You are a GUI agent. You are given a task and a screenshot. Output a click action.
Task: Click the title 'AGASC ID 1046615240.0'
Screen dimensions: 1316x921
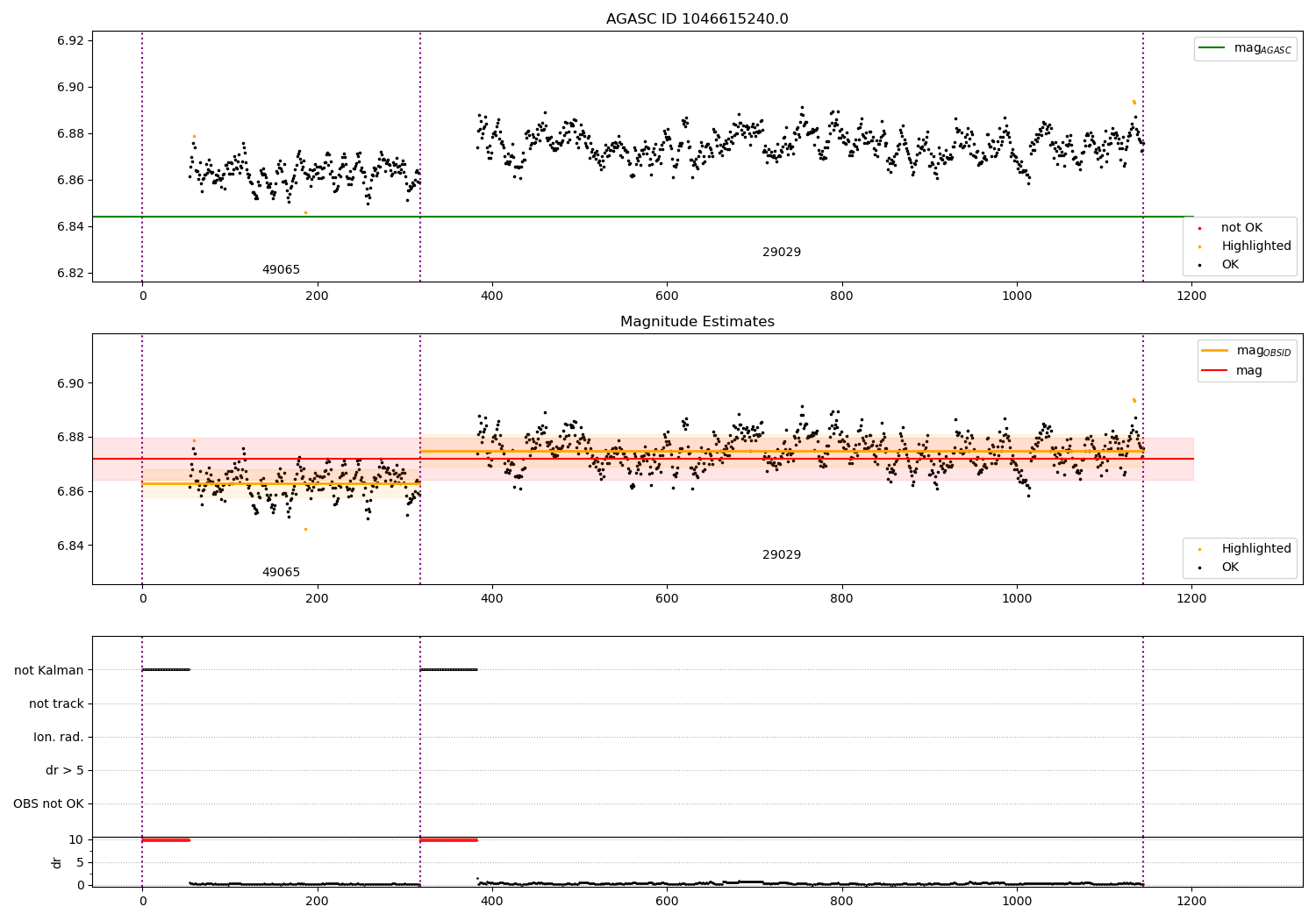pos(697,19)
